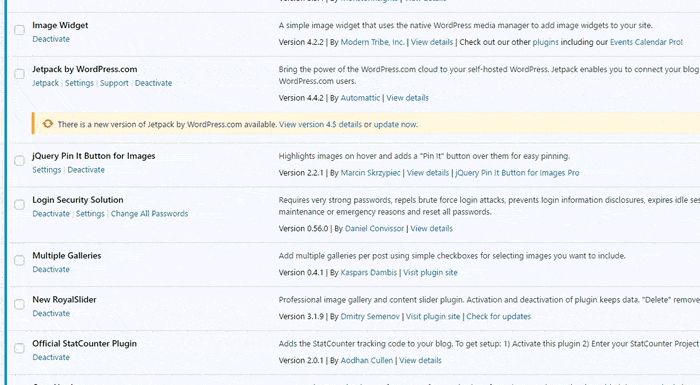Image resolution: width=700 pixels, height=385 pixels.
Task: Deactivate jQuery Pin It Button for Images
Action: pos(86,170)
